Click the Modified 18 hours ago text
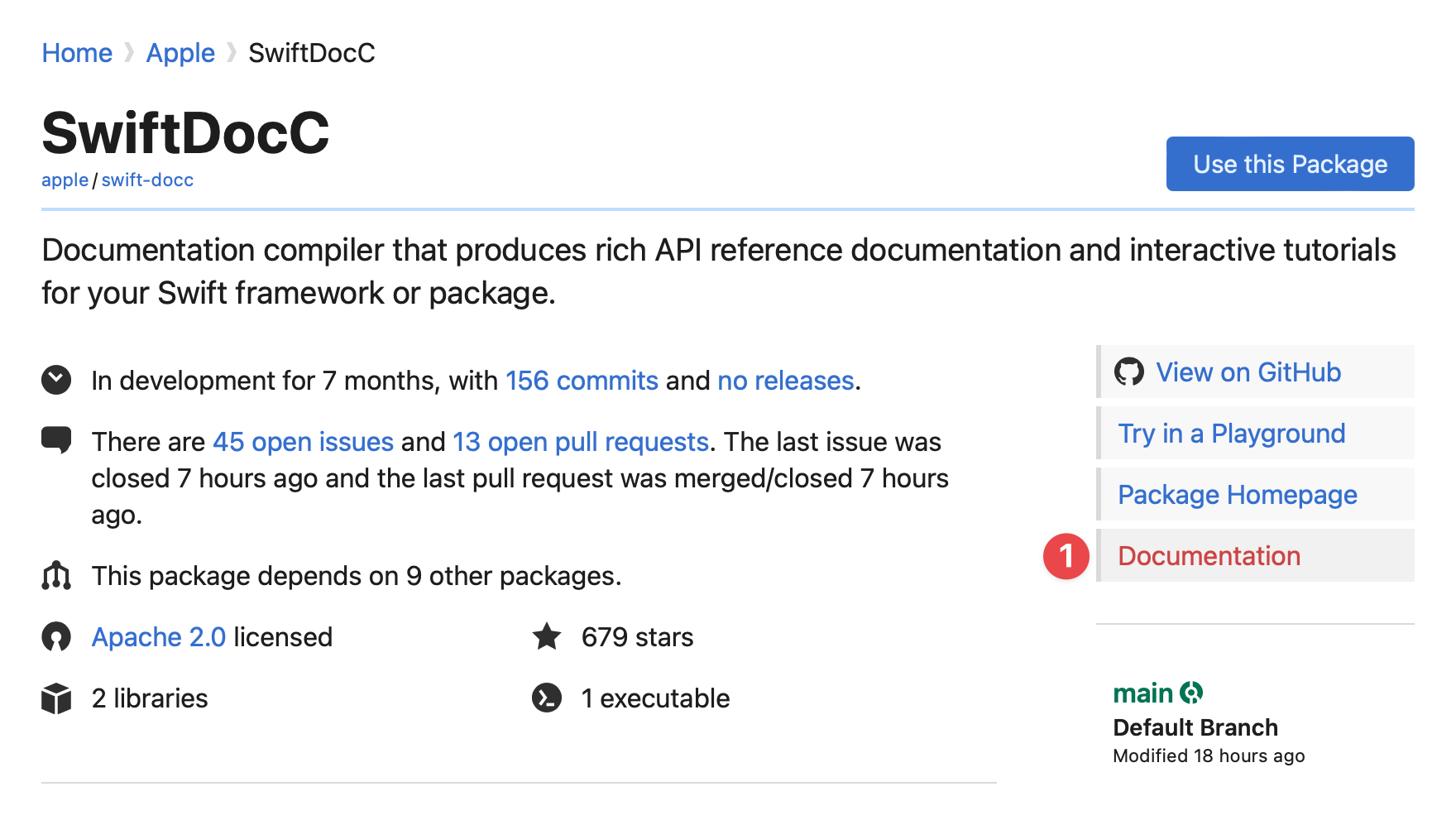 [x=1209, y=755]
